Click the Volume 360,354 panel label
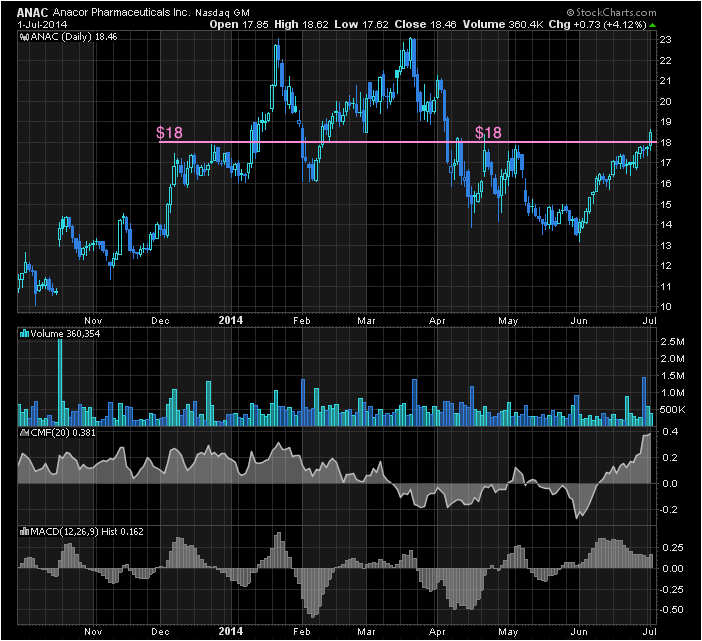 pos(65,333)
